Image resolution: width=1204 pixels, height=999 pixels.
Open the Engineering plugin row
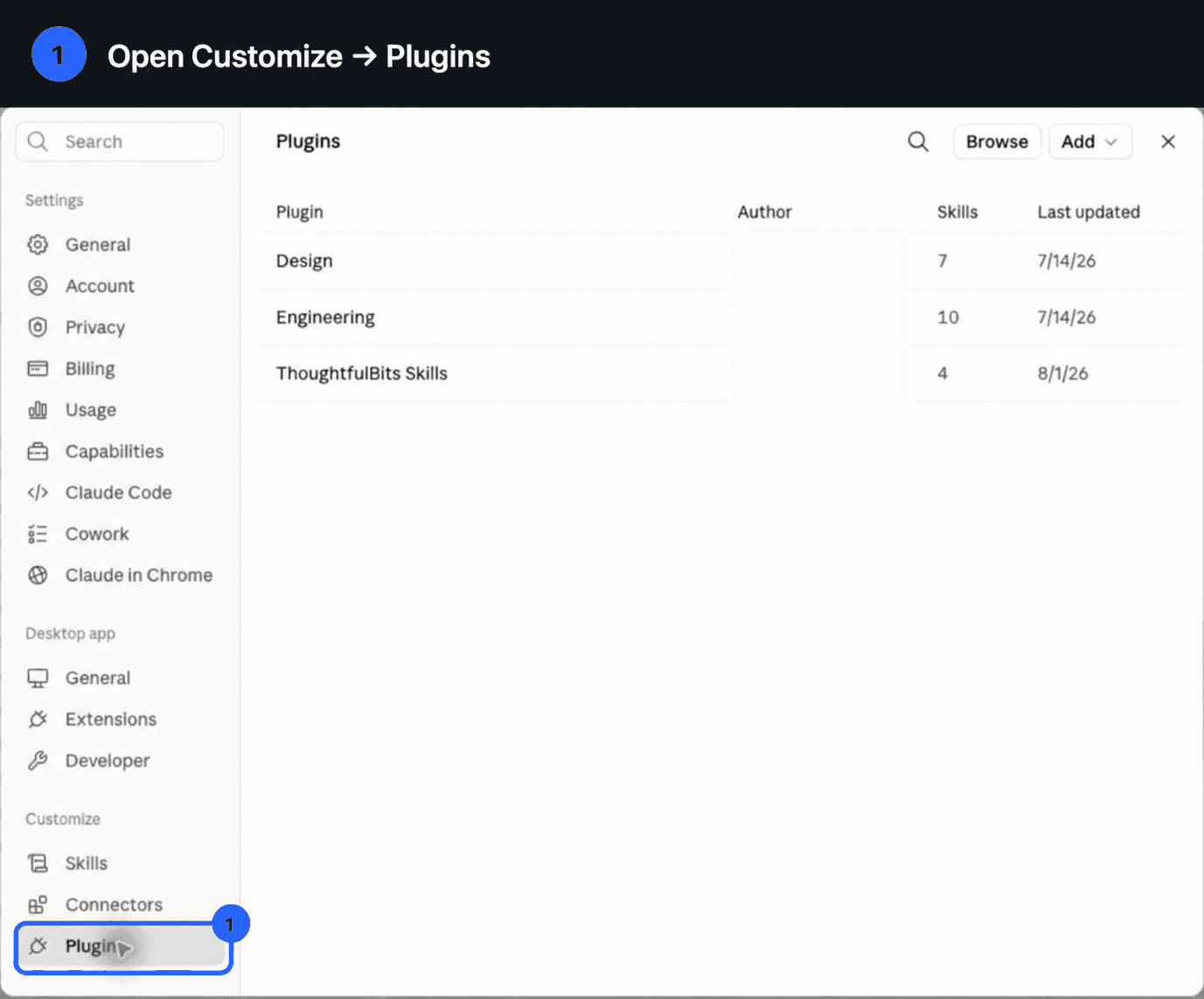pyautogui.click(x=721, y=317)
